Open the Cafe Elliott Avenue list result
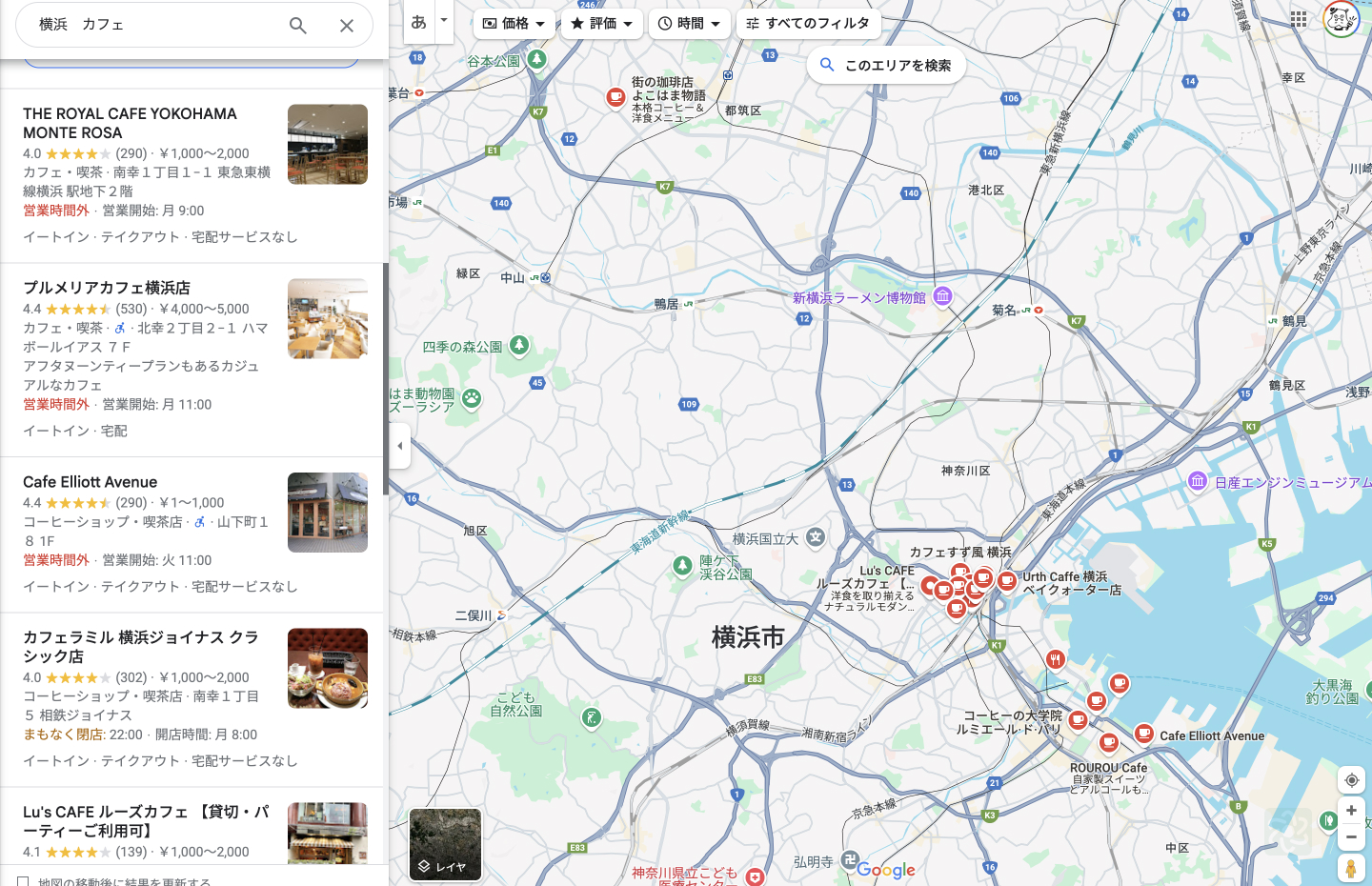Viewport: 1372px width, 886px height. (192, 534)
